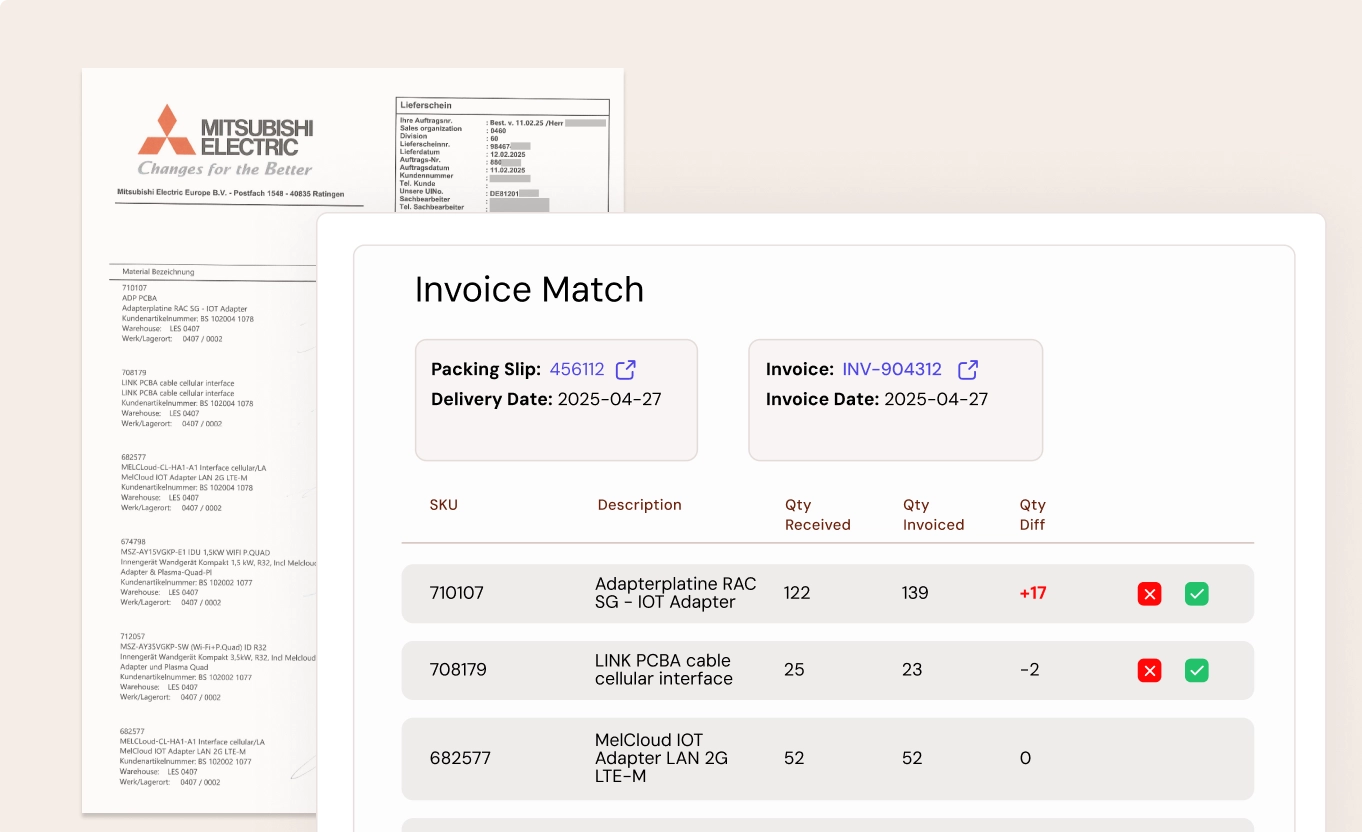Click the Mitsubishi Electric logo
The image size is (1362, 832).
point(226,134)
